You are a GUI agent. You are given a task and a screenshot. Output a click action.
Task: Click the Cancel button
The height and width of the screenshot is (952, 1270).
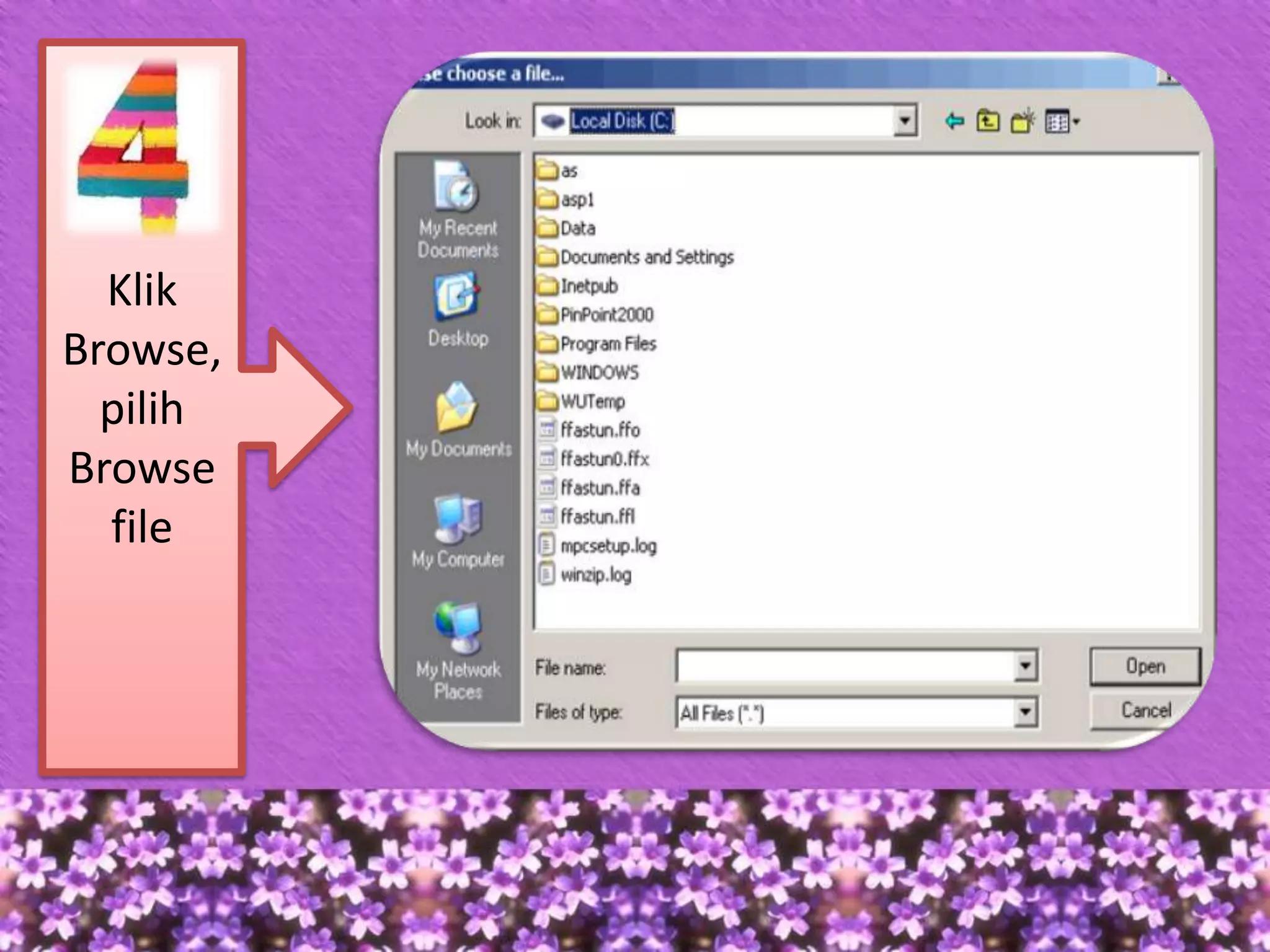pos(1145,710)
